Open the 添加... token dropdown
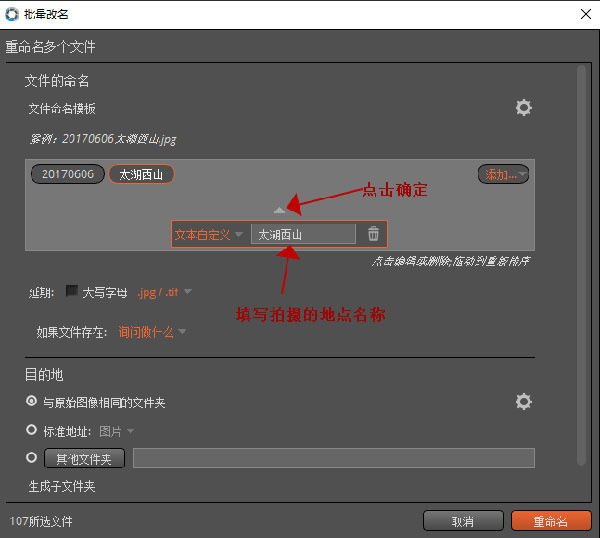600x538 pixels. tap(503, 174)
